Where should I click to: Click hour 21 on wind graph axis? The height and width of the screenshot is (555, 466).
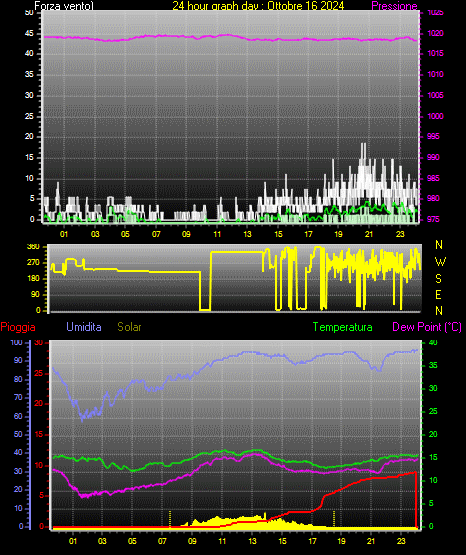pyautogui.click(x=369, y=234)
